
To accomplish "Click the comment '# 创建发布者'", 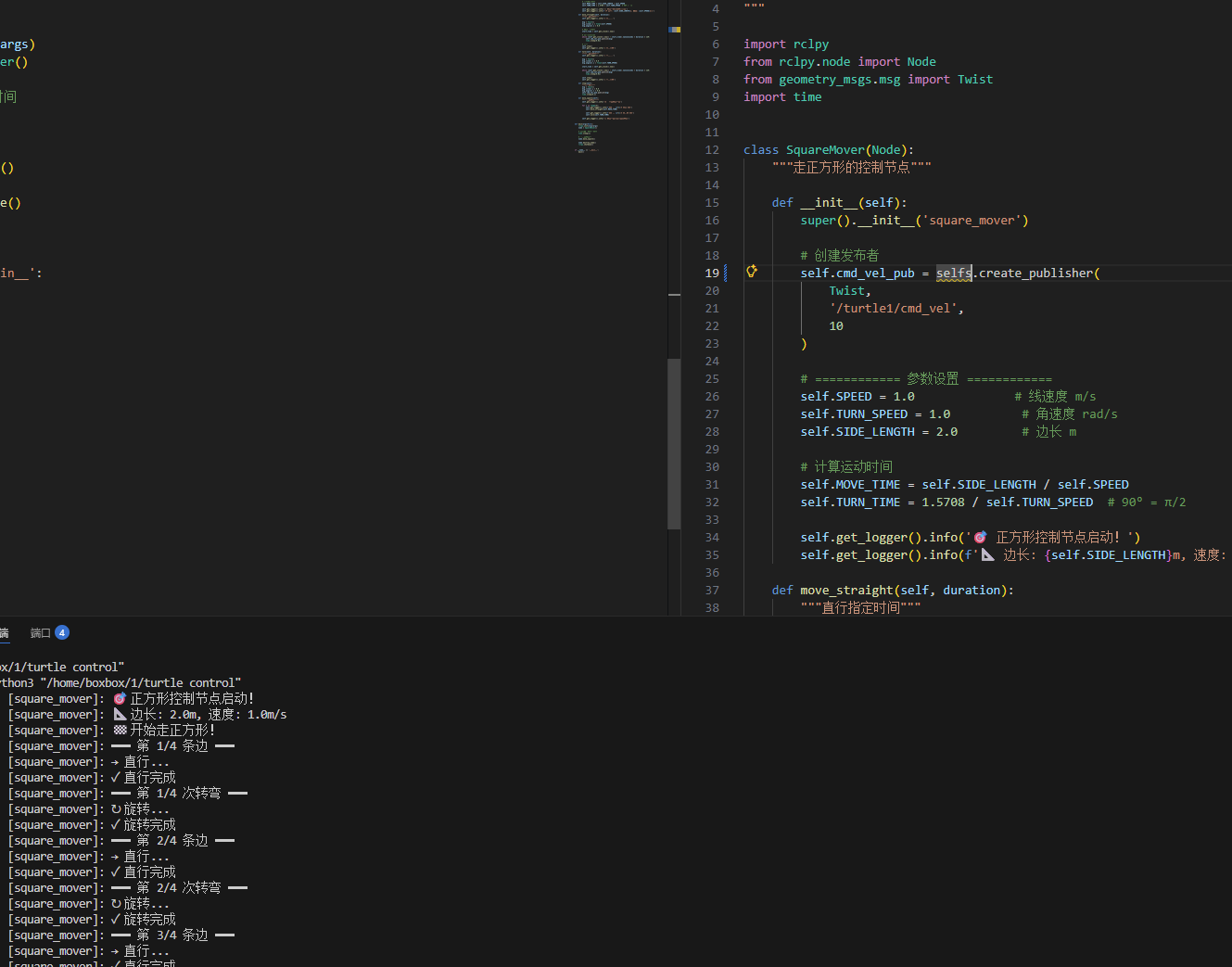I will coord(840,256).
